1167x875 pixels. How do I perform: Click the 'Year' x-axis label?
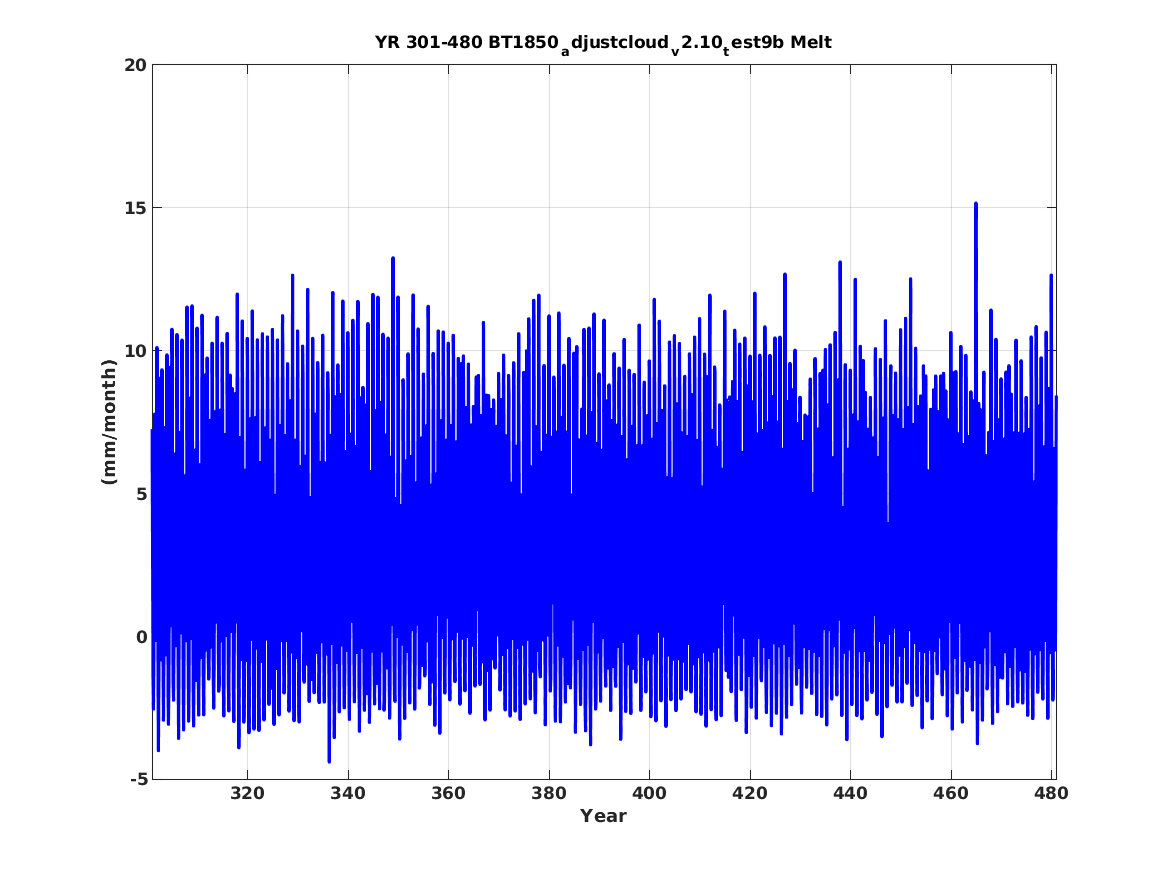(604, 816)
